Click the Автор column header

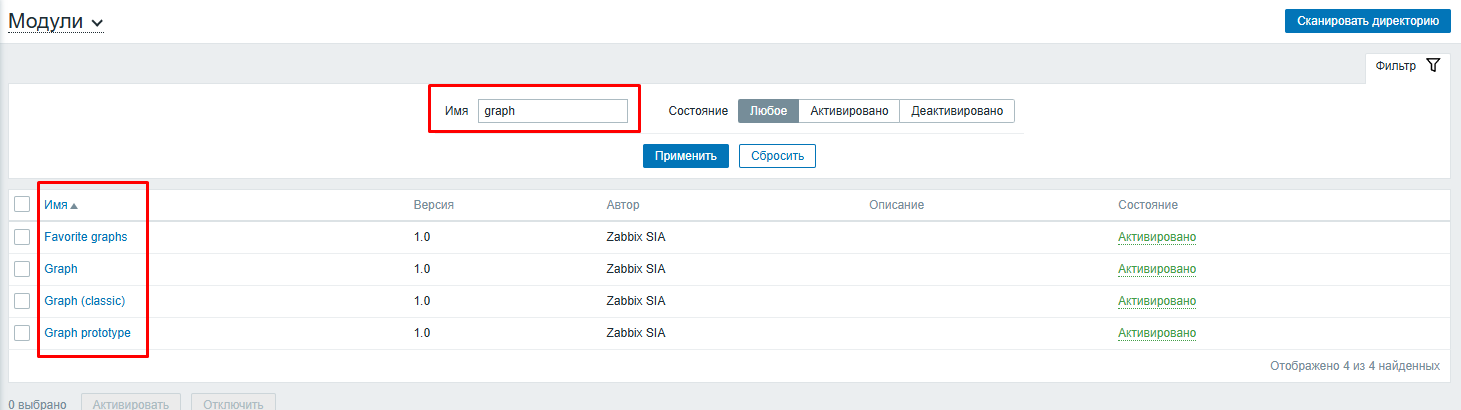pyautogui.click(x=623, y=205)
